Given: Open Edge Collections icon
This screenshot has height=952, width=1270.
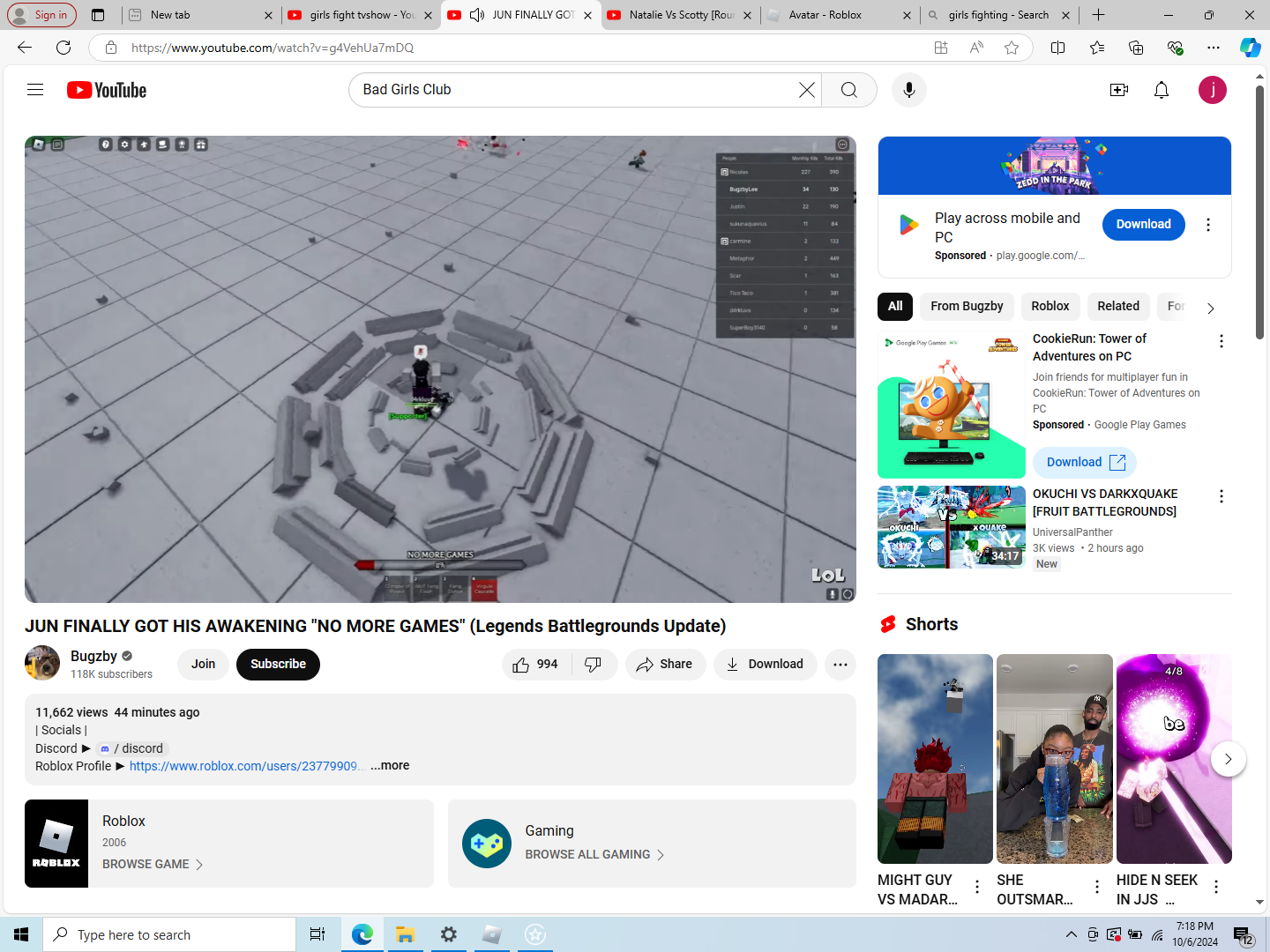Looking at the screenshot, I should [1136, 48].
